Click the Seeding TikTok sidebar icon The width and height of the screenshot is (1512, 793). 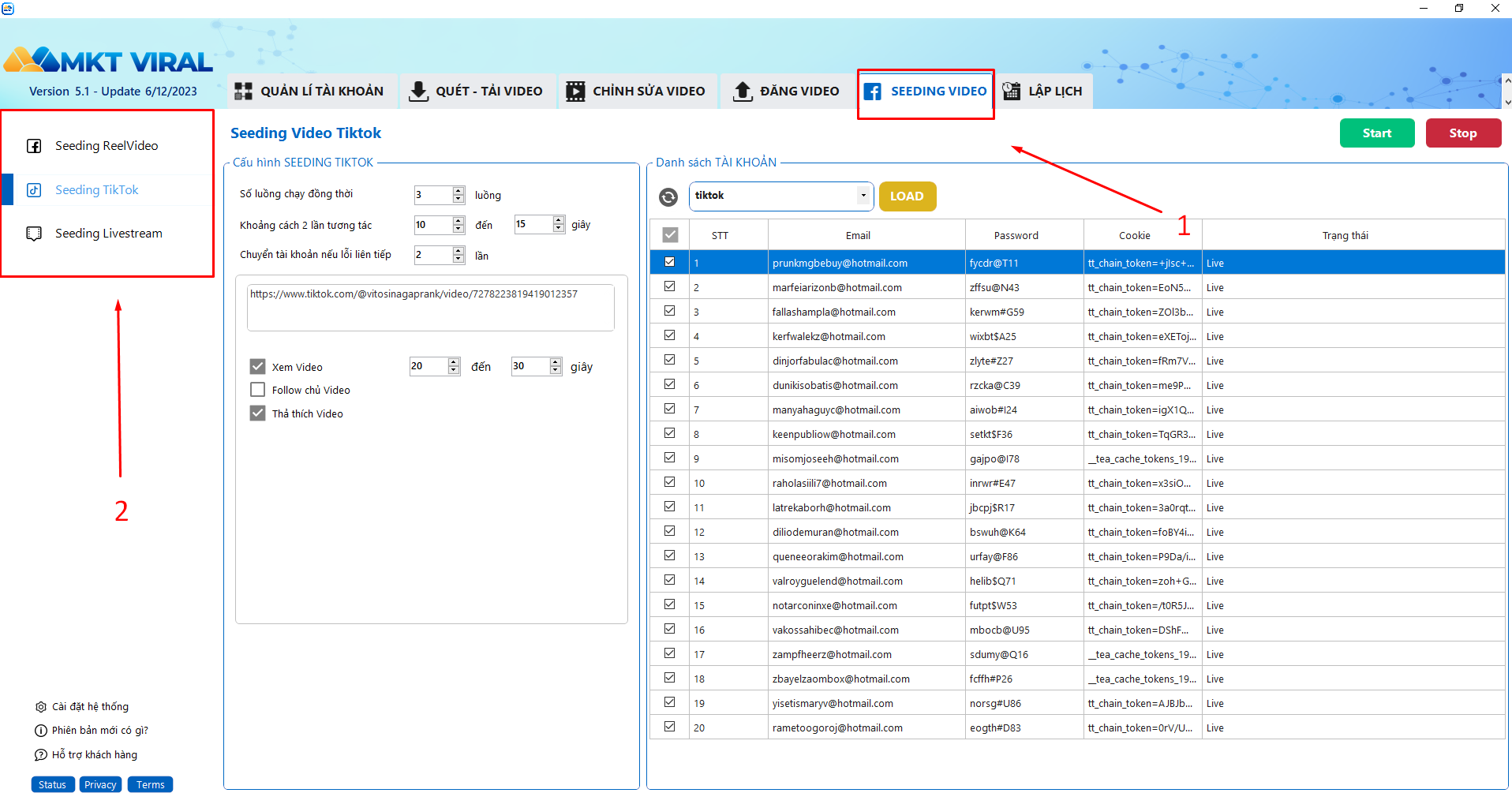[34, 190]
